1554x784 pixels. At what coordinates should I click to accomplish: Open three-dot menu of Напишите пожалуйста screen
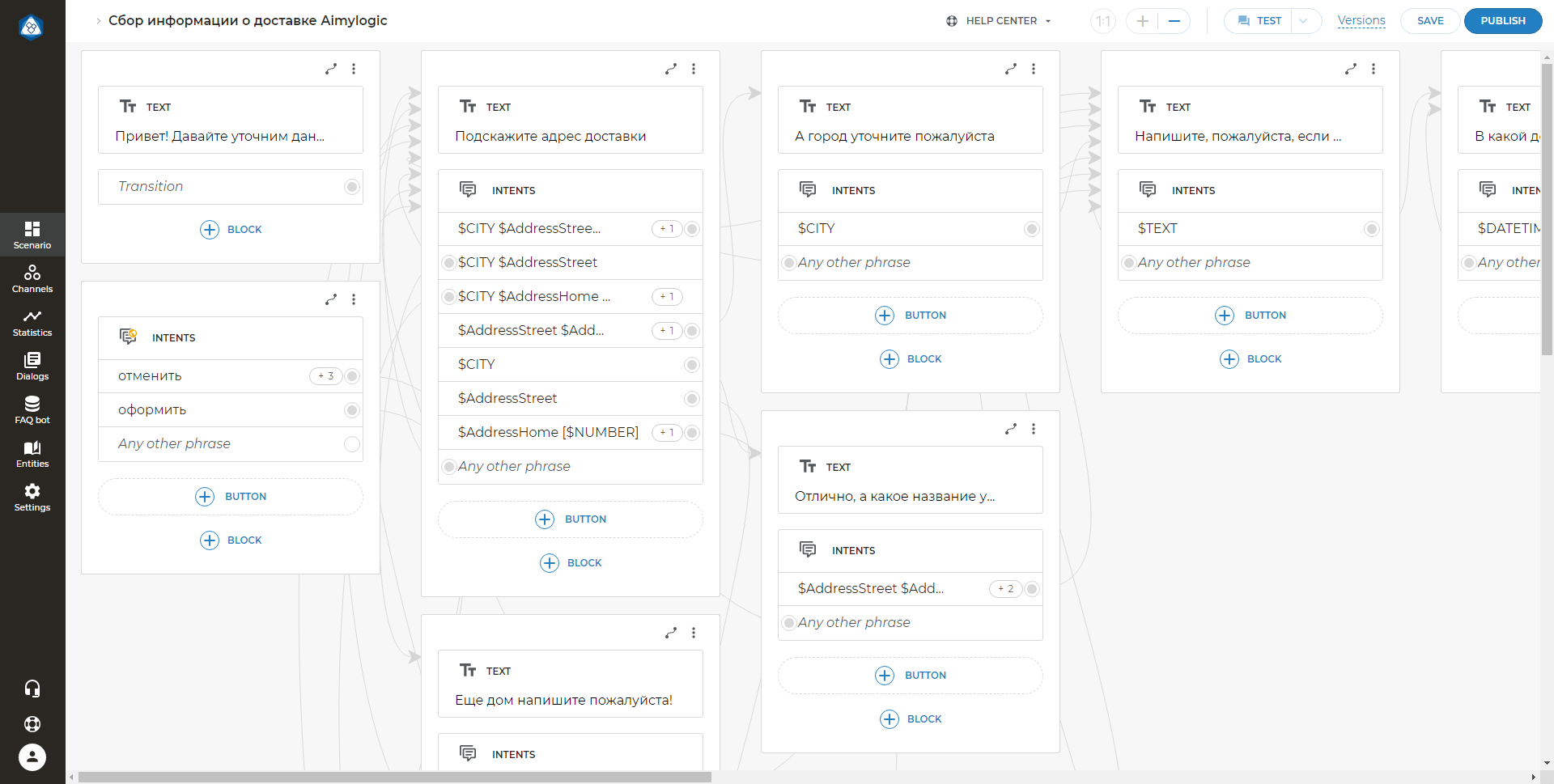(x=1374, y=69)
